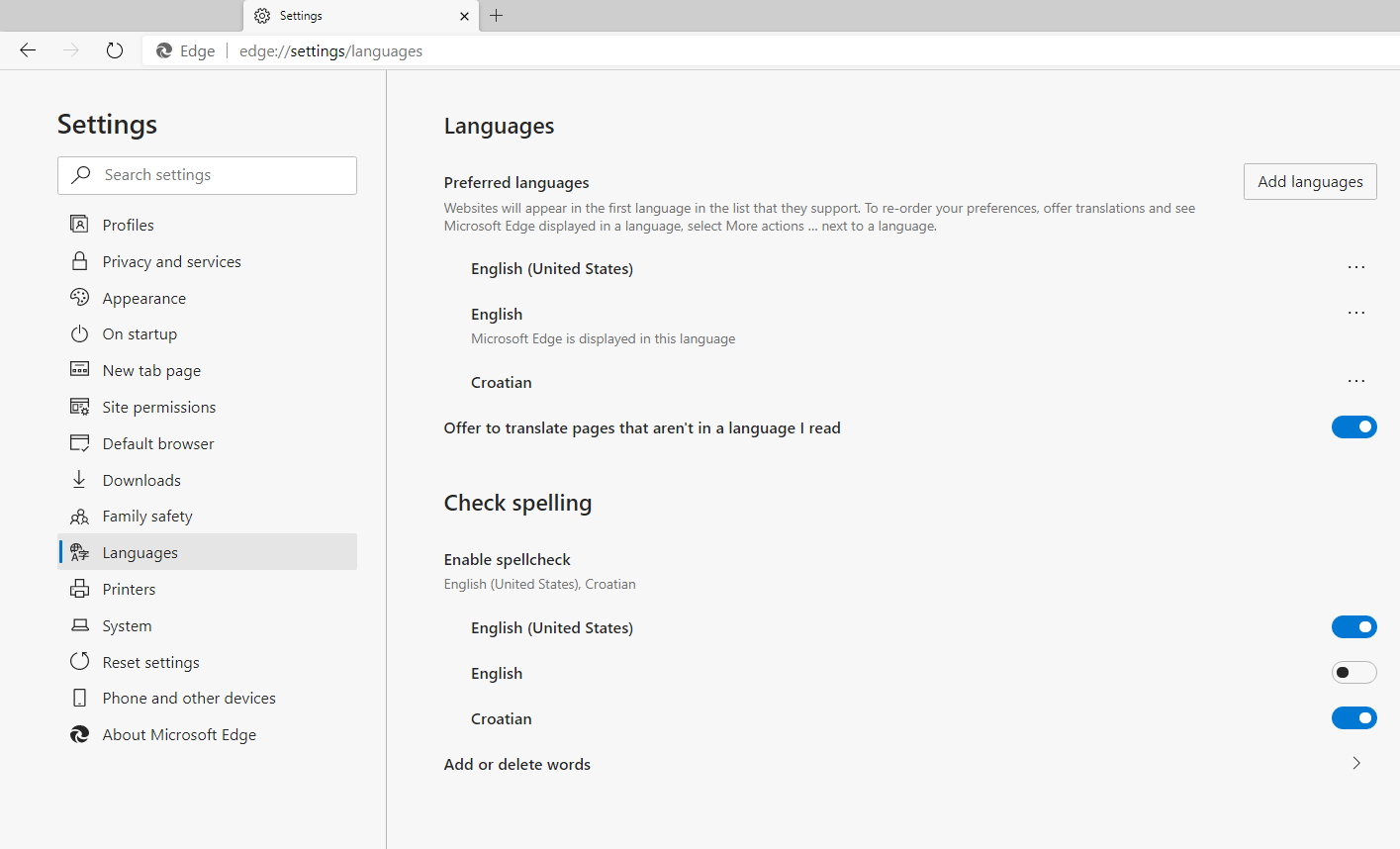This screenshot has height=849, width=1400.
Task: Click the Reset settings icon
Action: coord(79,661)
